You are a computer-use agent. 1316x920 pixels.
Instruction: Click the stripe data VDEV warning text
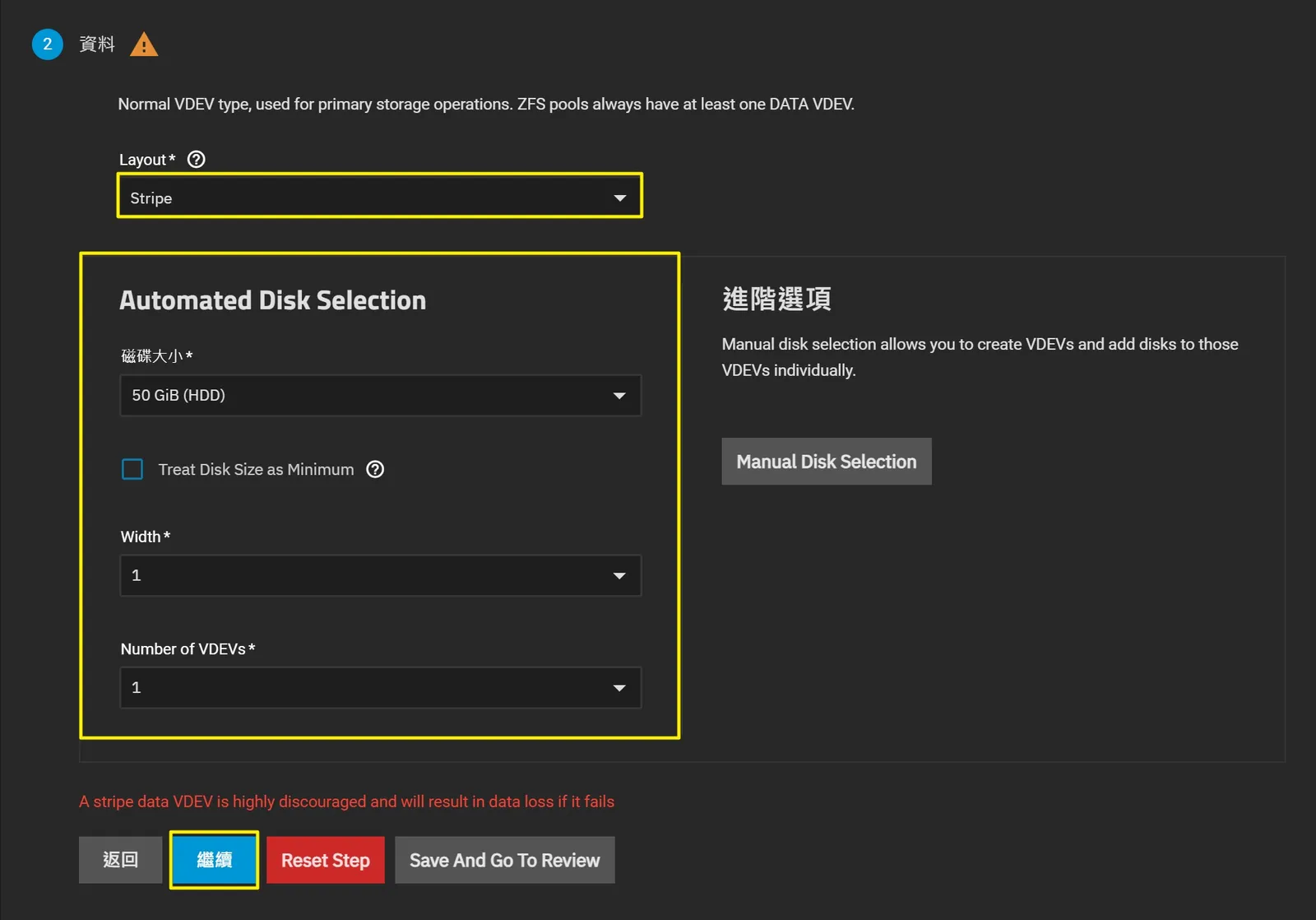(x=346, y=802)
